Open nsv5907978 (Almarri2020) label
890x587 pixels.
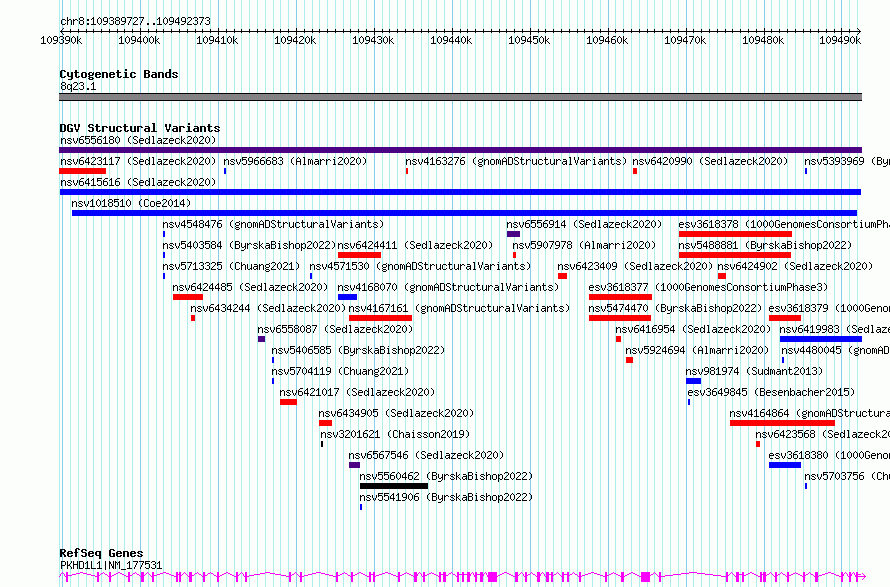[584, 245]
